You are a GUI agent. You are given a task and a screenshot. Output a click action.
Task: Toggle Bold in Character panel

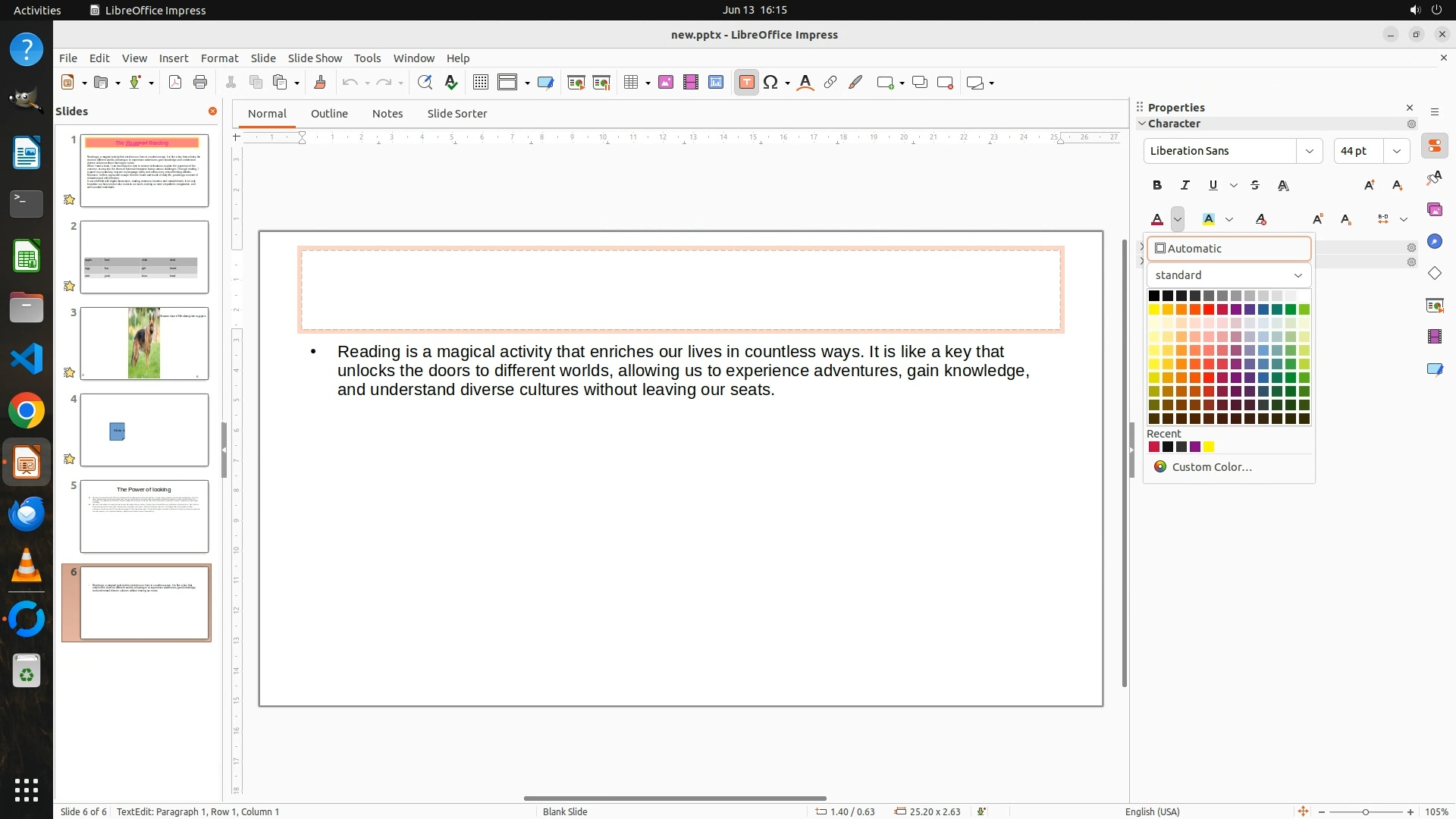pos(1157,185)
